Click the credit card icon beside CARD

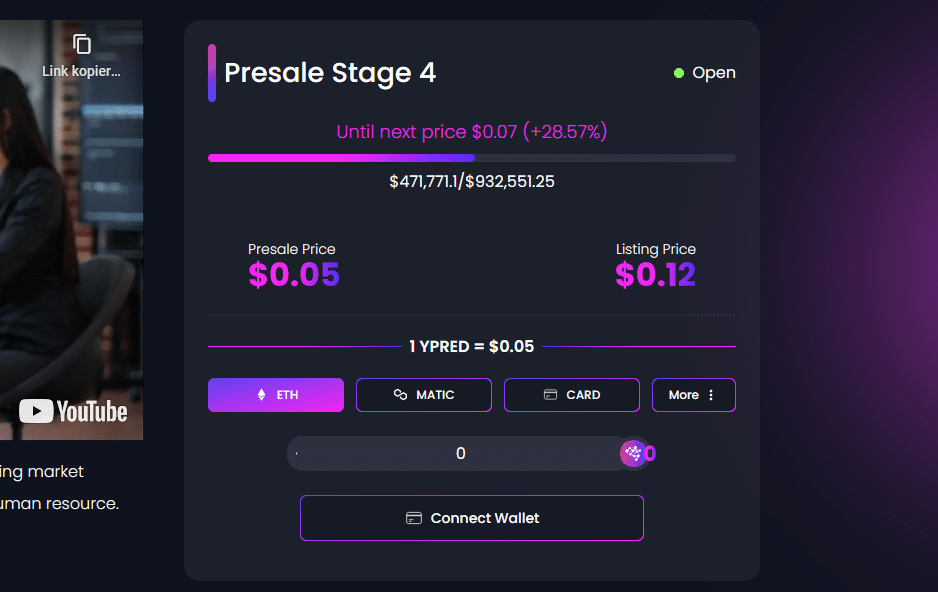pos(550,395)
